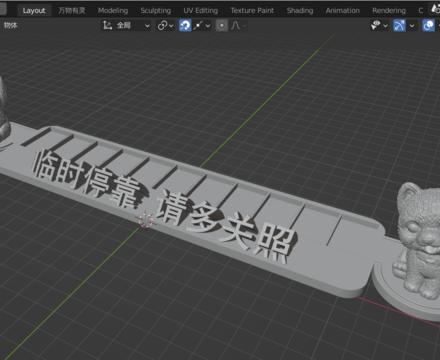Toggle proportional editing circle icon
Viewport: 440px width, 360px height.
(222, 25)
